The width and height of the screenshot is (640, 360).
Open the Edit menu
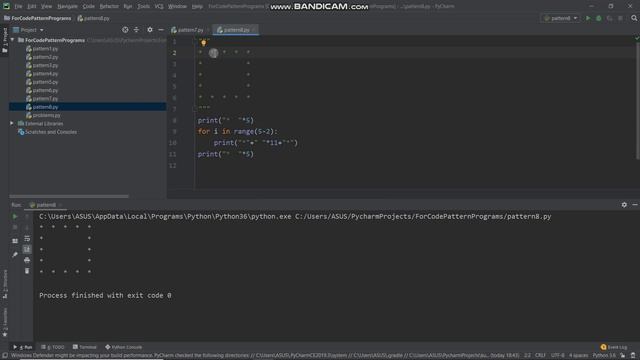[31, 6]
